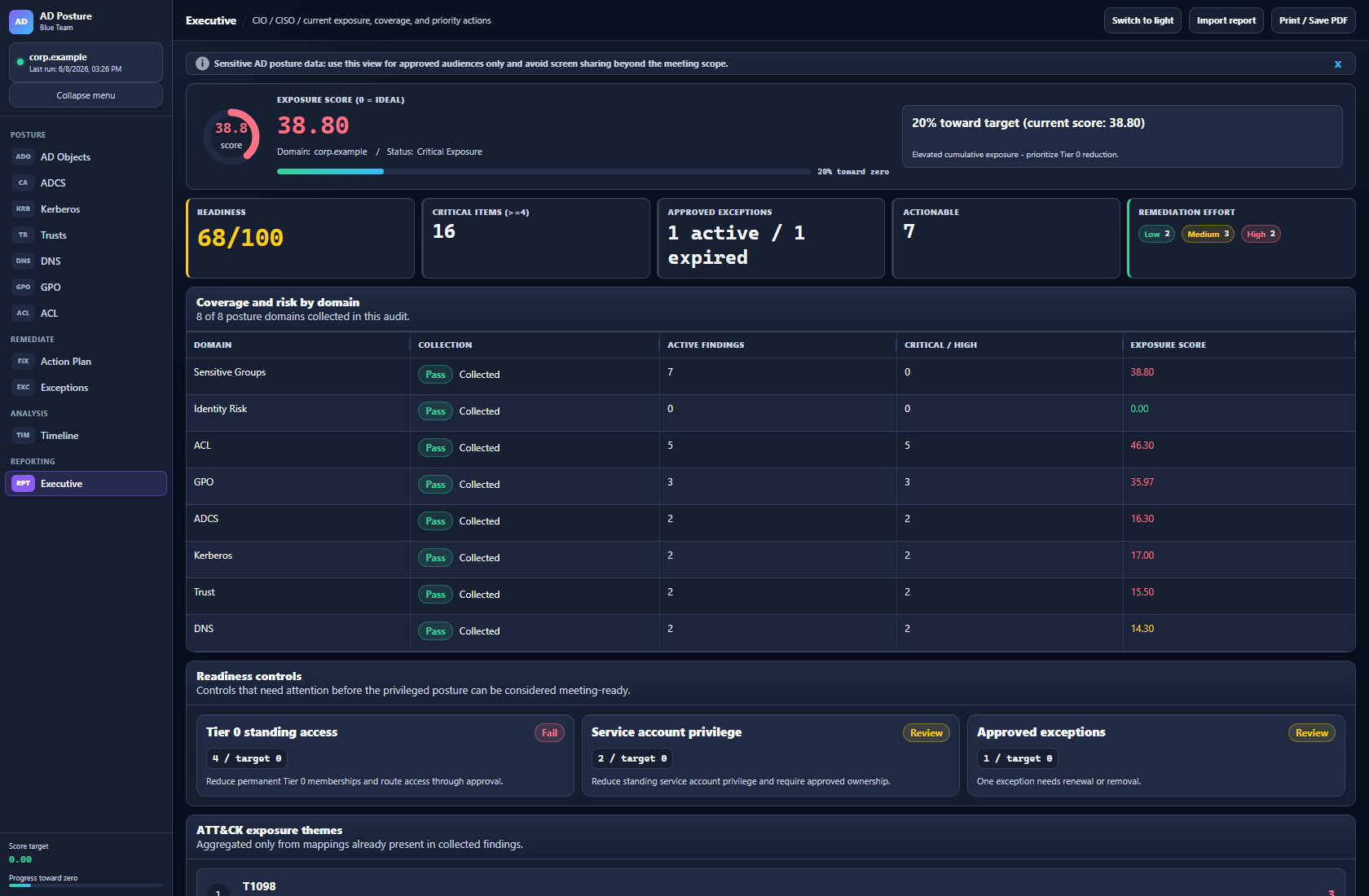Viewport: 1369px width, 896px height.
Task: Click the Pass badge in the ACL row
Action: pyautogui.click(x=436, y=448)
